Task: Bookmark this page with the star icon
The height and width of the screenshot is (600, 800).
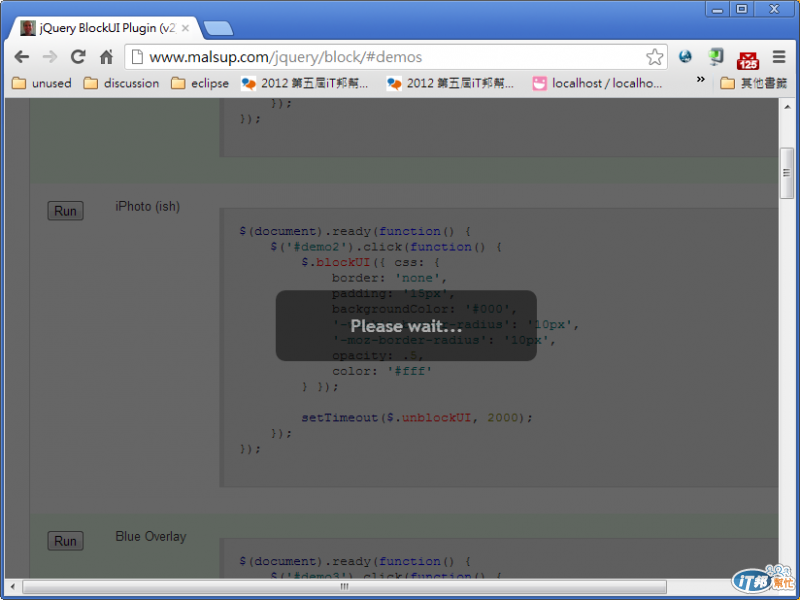Action: [654, 57]
